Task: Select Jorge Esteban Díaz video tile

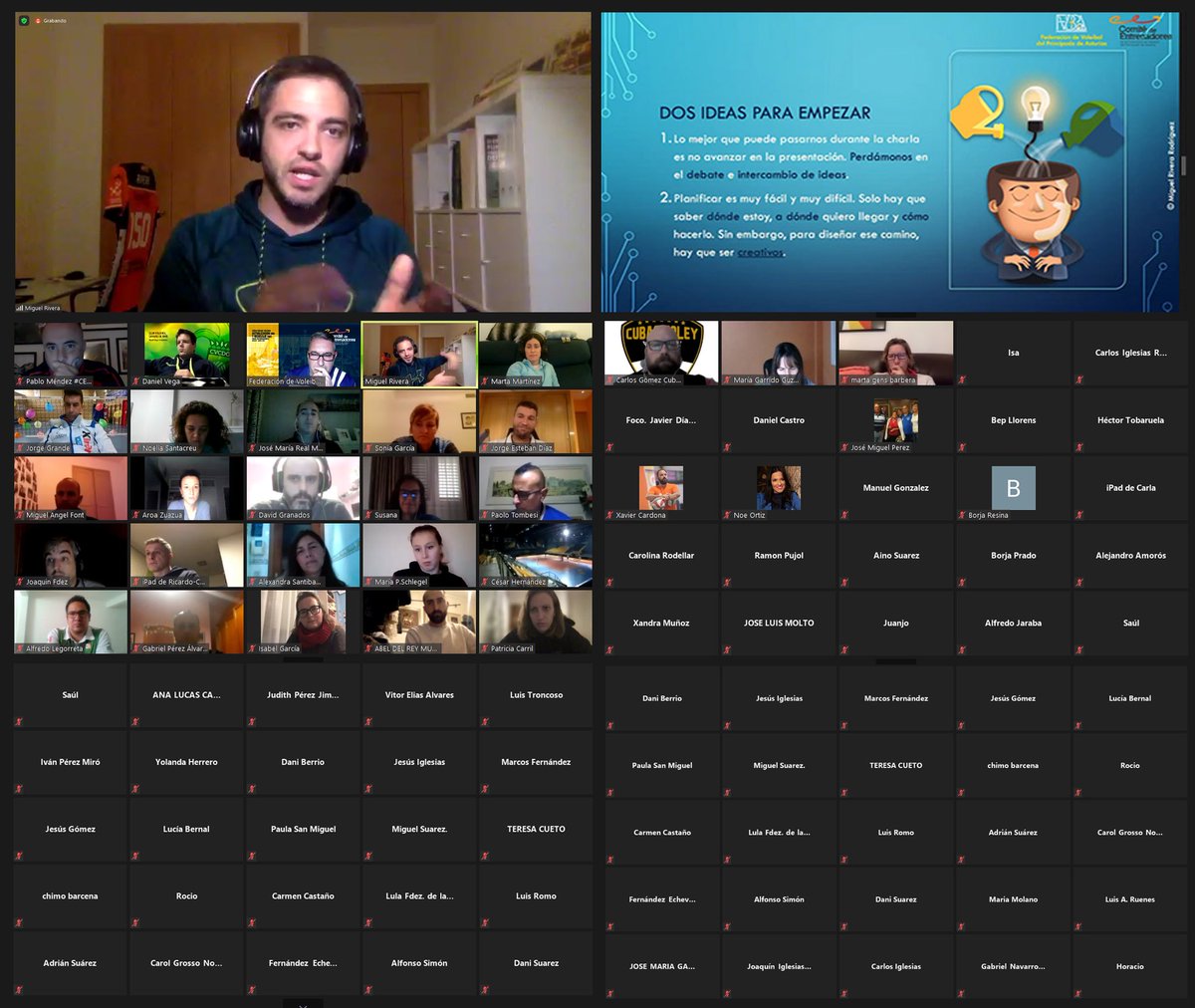Action: [536, 421]
